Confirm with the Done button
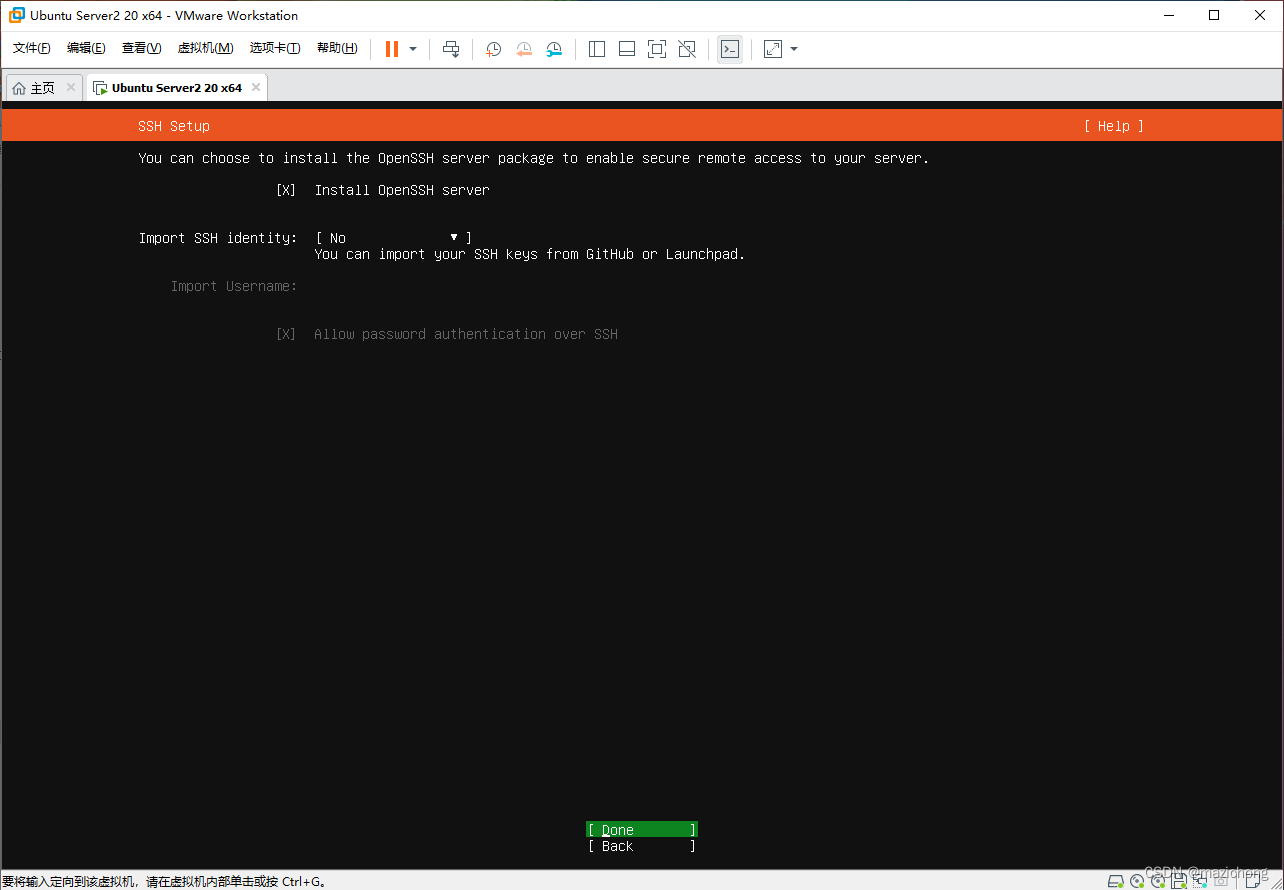The height and width of the screenshot is (890, 1284). (641, 830)
